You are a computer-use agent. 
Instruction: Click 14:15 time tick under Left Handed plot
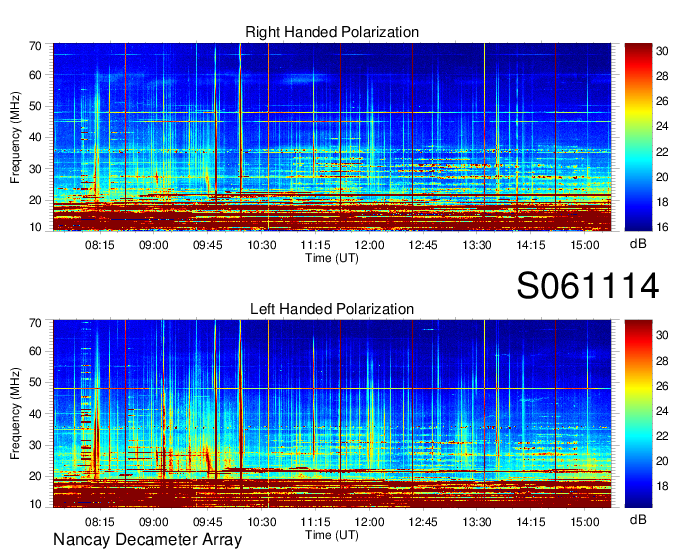coord(530,522)
